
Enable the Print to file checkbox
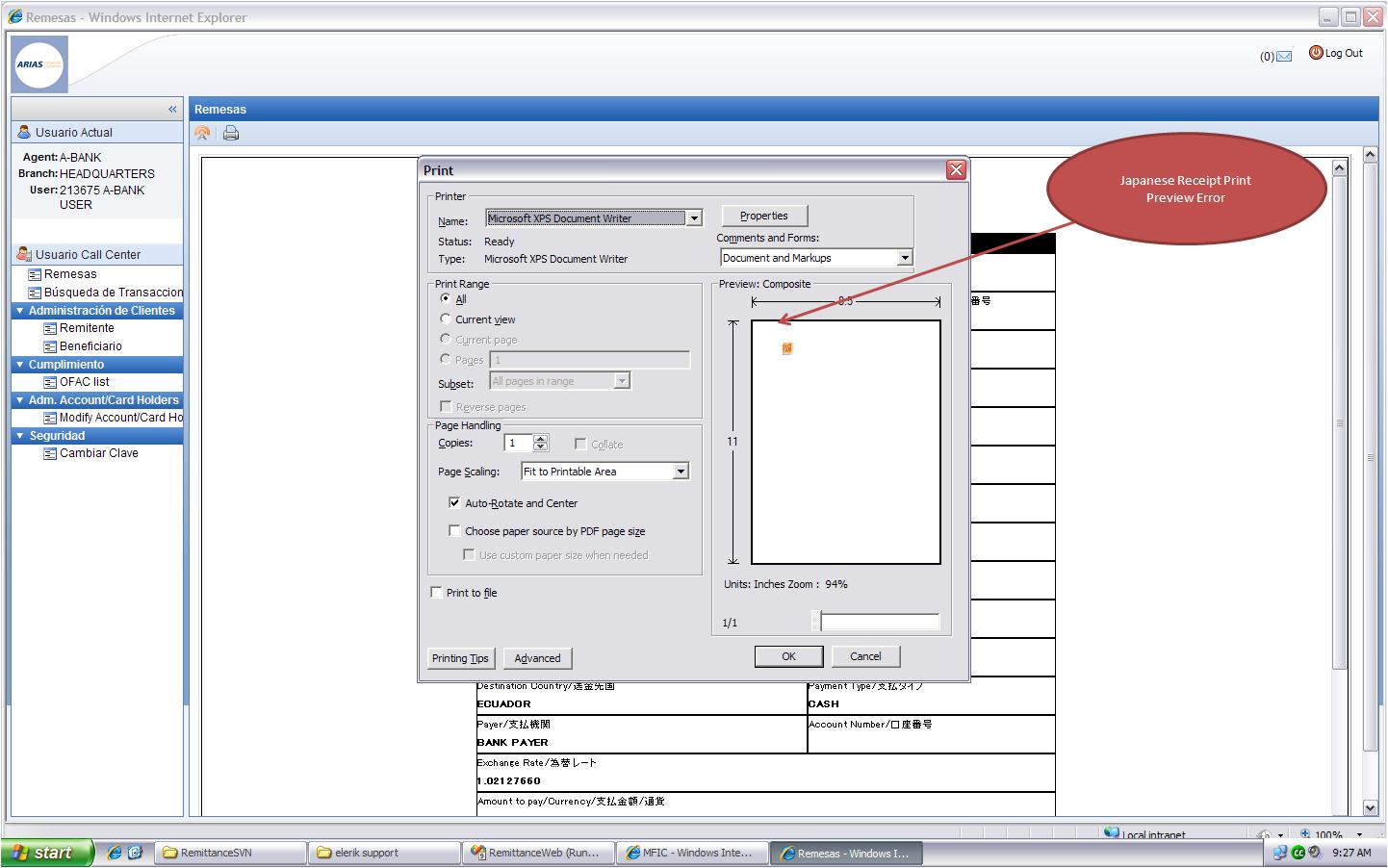pos(436,592)
